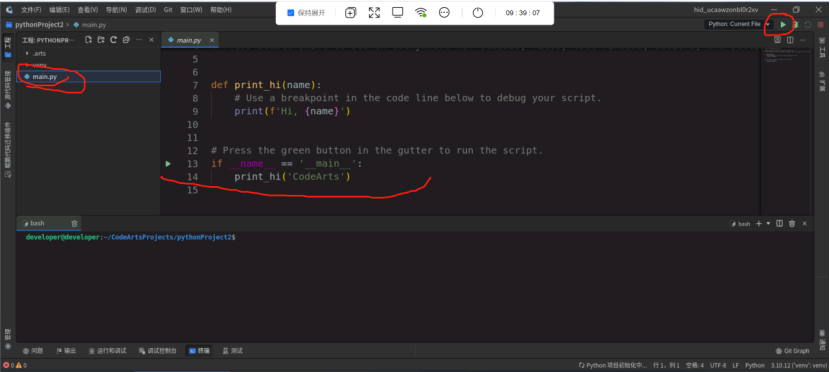Open editor more actions ellipsis

803,40
